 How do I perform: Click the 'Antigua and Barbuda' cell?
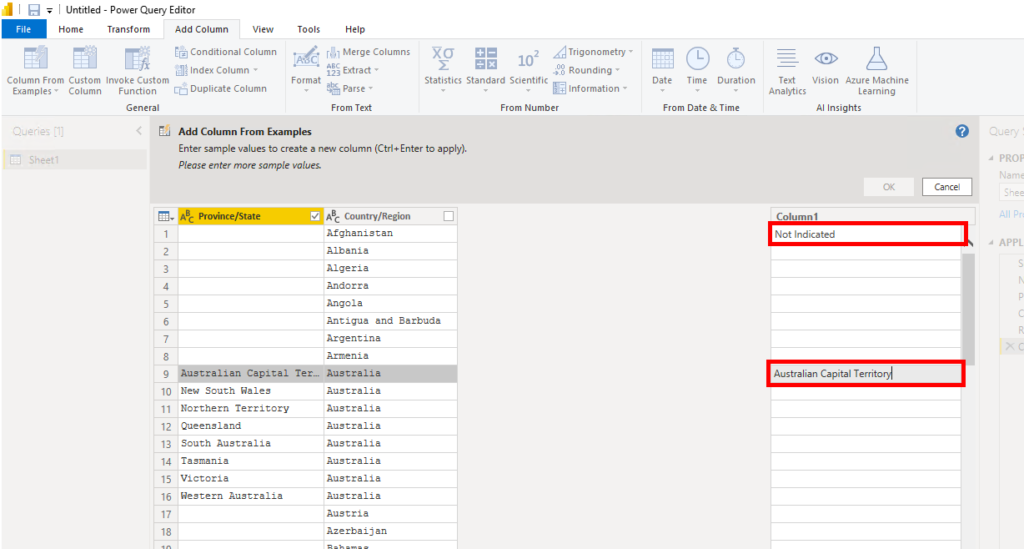point(390,321)
